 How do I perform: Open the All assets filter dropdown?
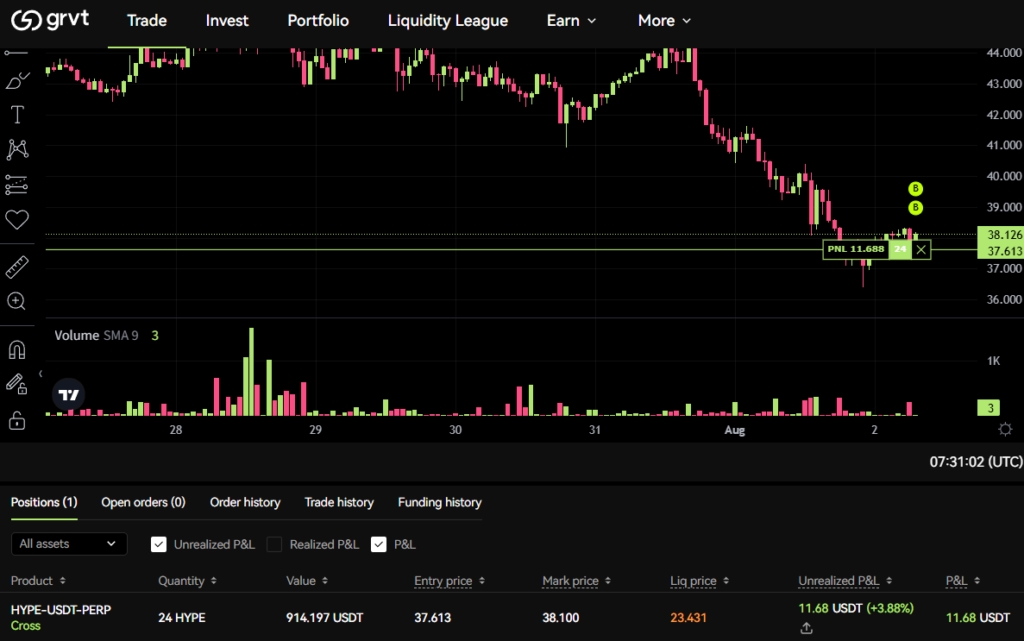pos(69,544)
